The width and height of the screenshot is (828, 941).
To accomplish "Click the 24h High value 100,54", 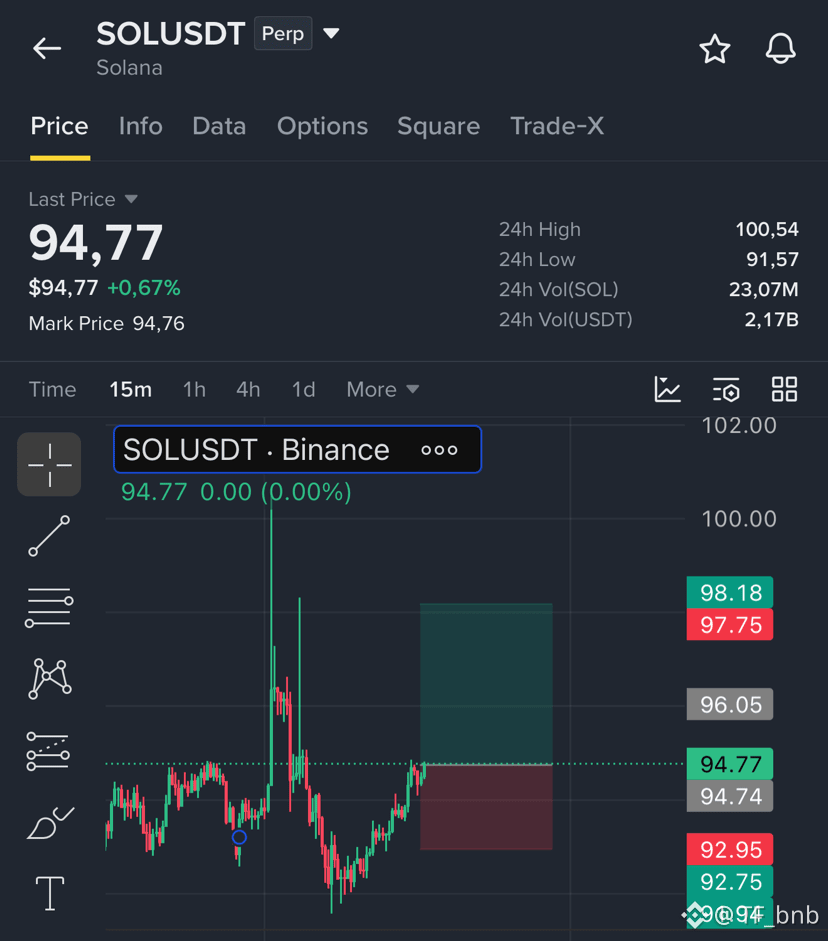I will click(767, 229).
